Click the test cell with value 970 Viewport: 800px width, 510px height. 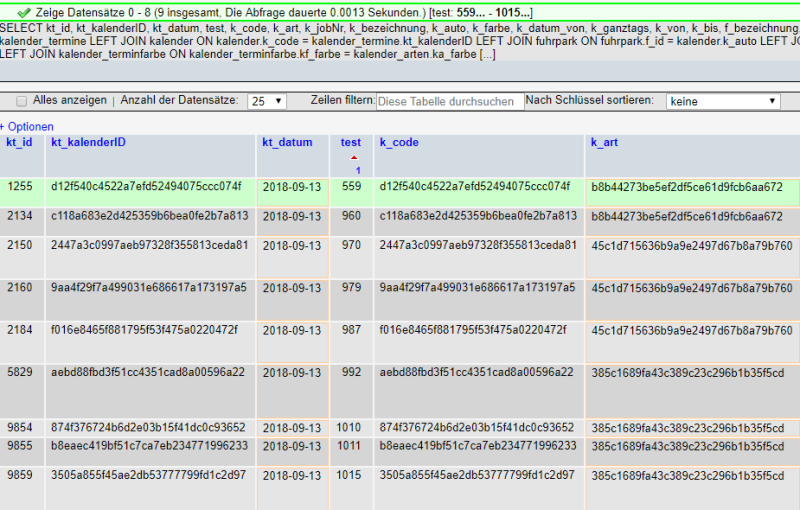[351, 245]
